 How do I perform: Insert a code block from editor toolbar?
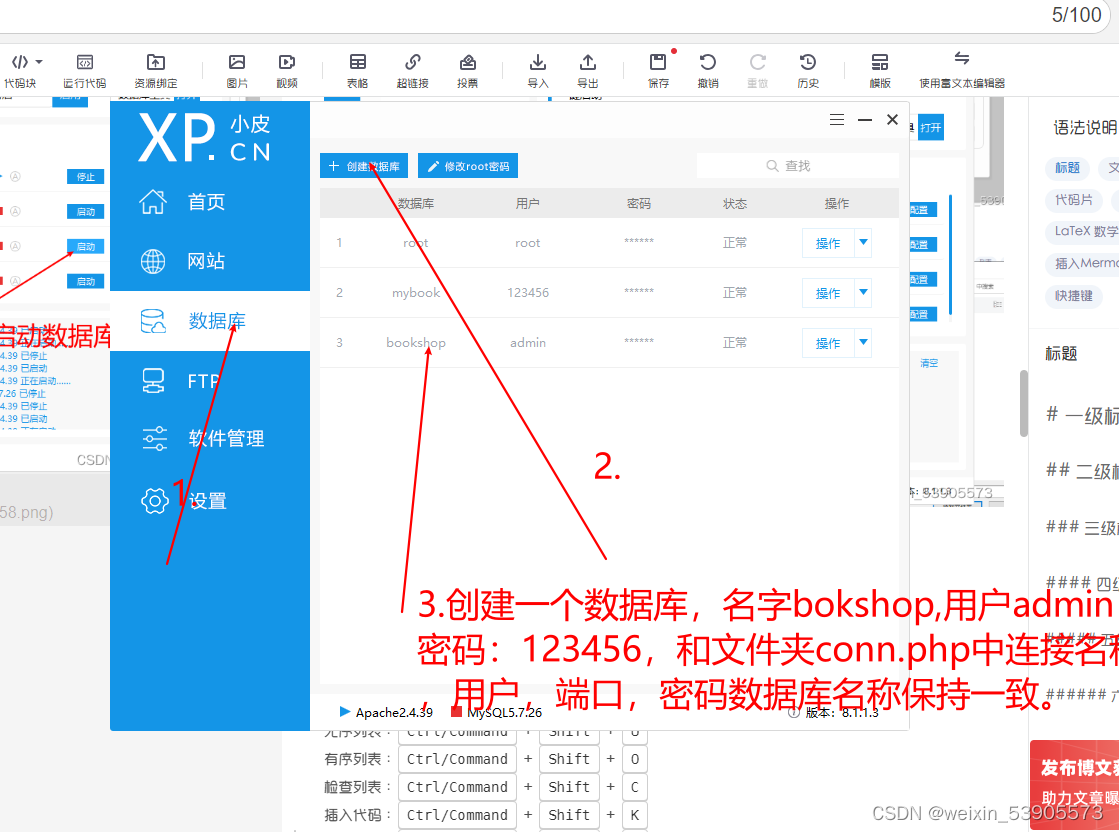[x=19, y=71]
